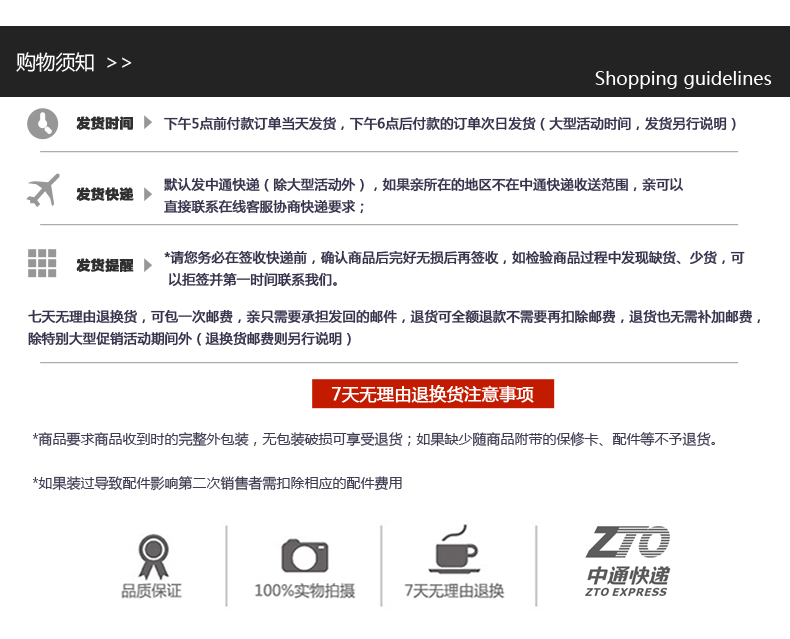
Task: Click the red 7天无理由退换货注意事项 banner
Action: coord(433,394)
